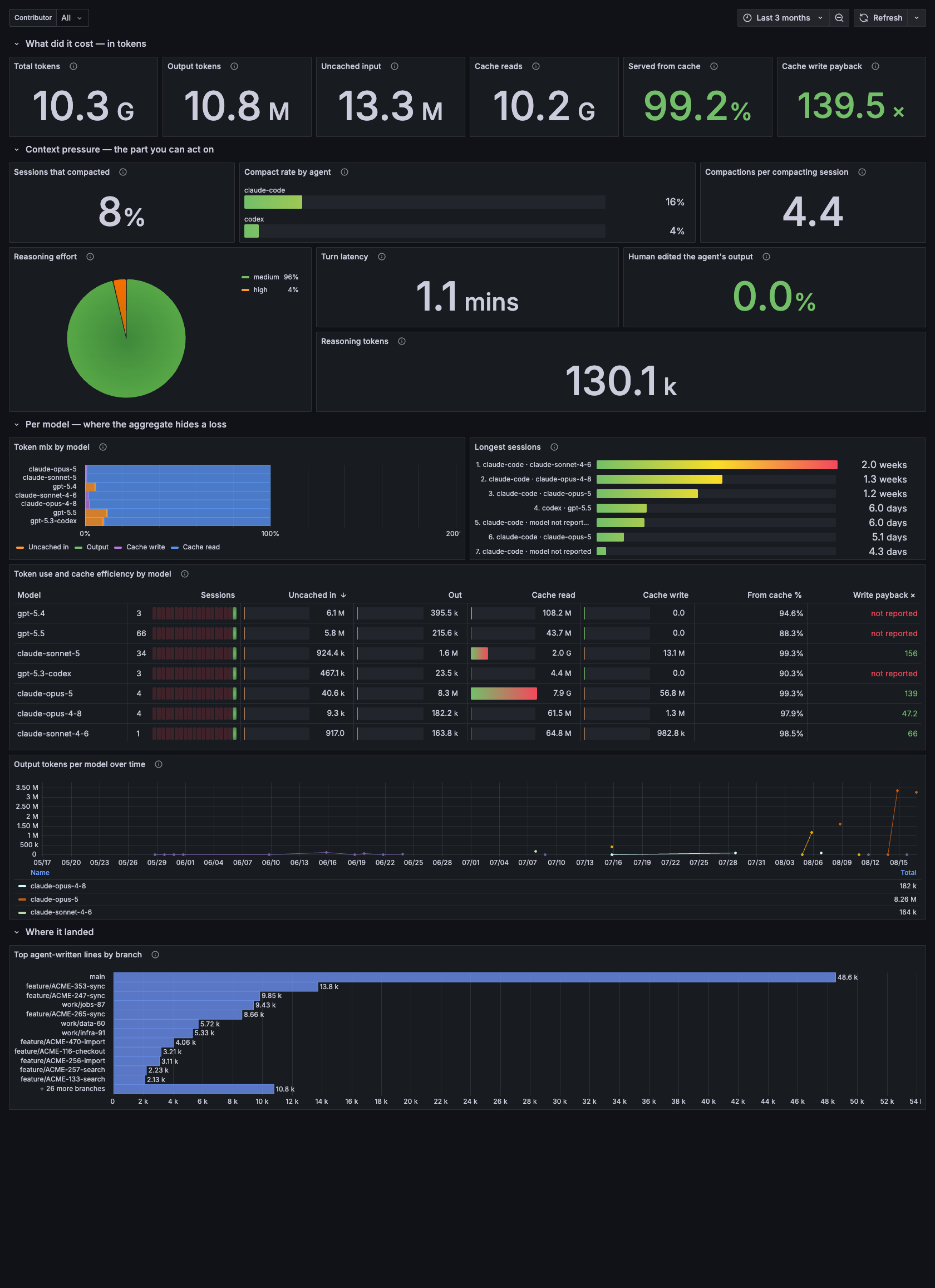Click the main branch bar in chart
935x1288 pixels.
475,977
